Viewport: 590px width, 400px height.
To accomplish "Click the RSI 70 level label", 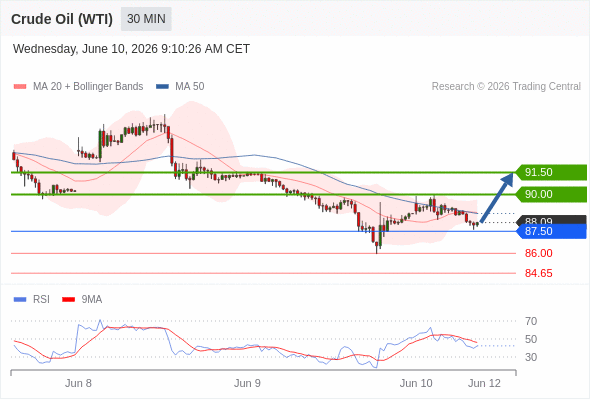I will point(531,321).
